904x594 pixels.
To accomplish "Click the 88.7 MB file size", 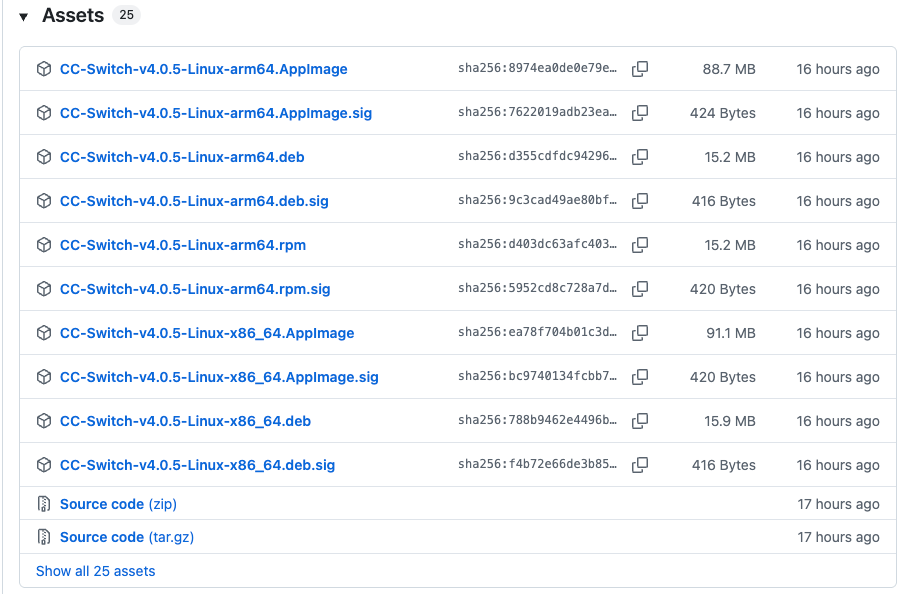I will point(729,69).
